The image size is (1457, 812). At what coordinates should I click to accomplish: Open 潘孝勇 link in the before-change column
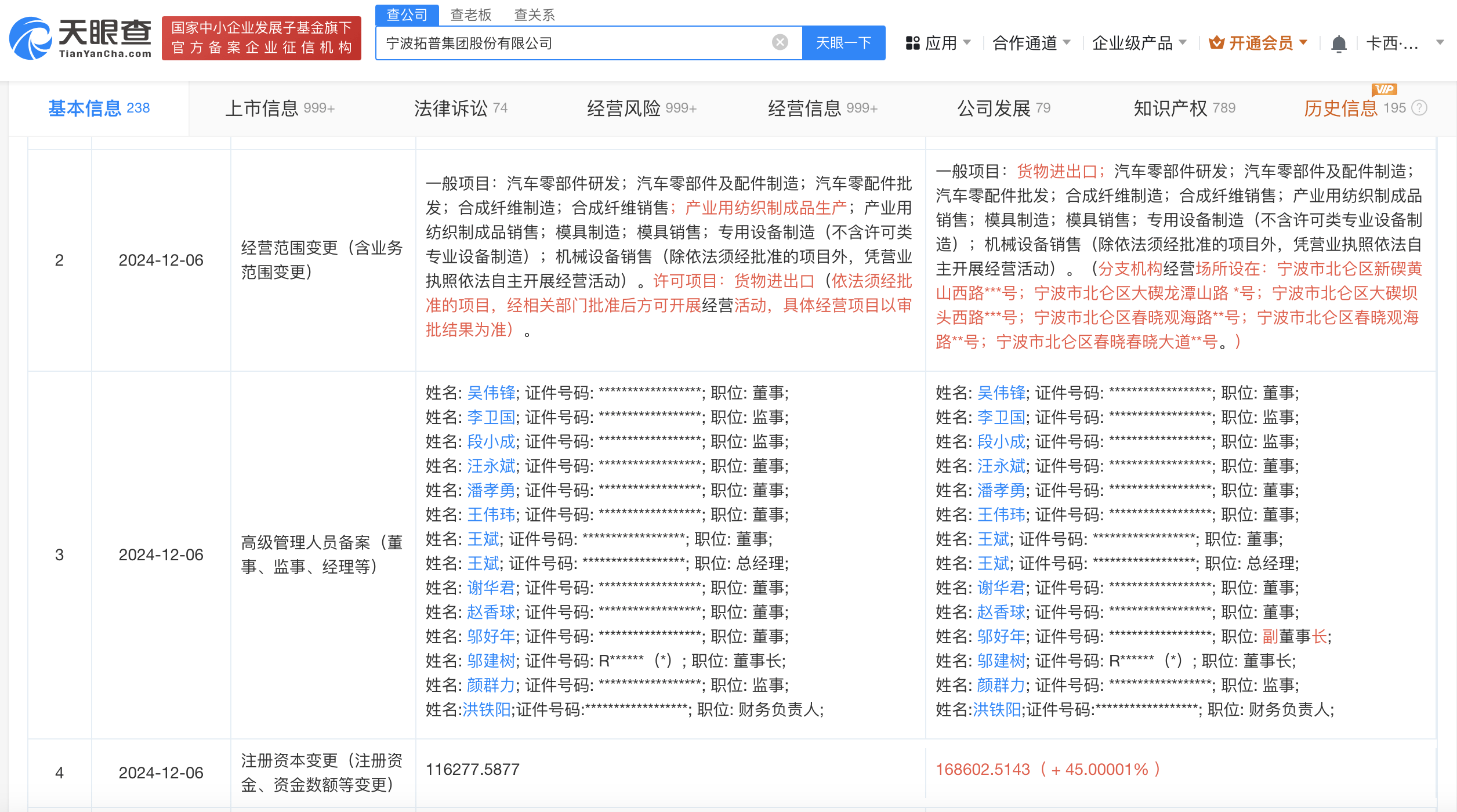[491, 490]
